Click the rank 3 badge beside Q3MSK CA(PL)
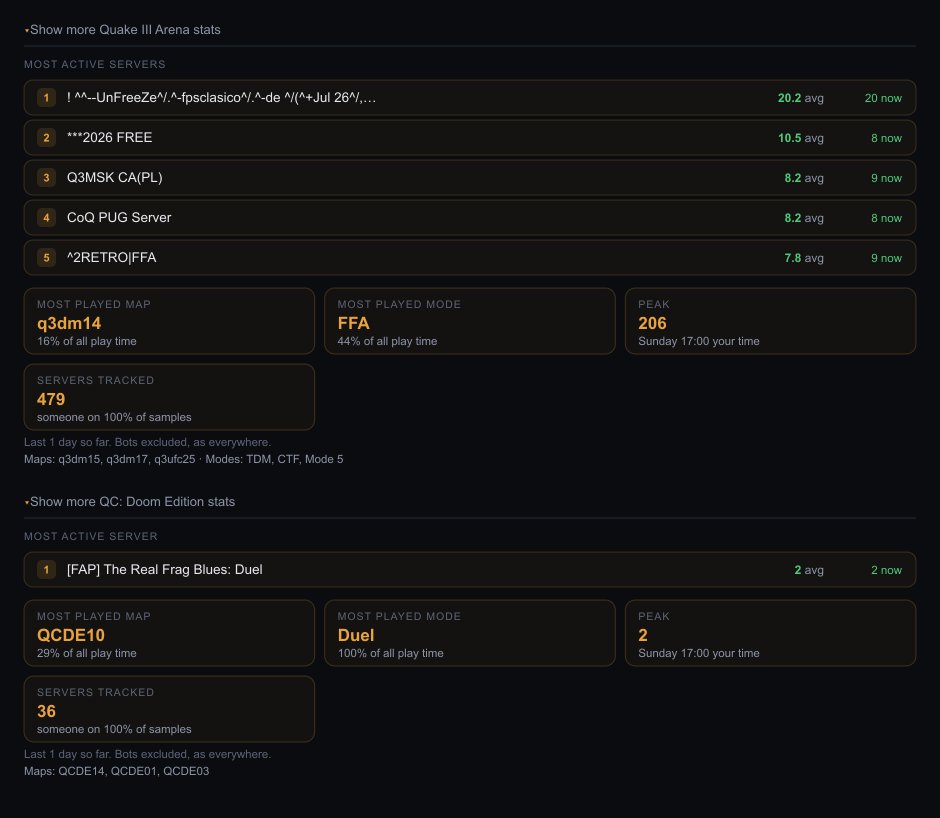940x818 pixels. click(x=46, y=178)
